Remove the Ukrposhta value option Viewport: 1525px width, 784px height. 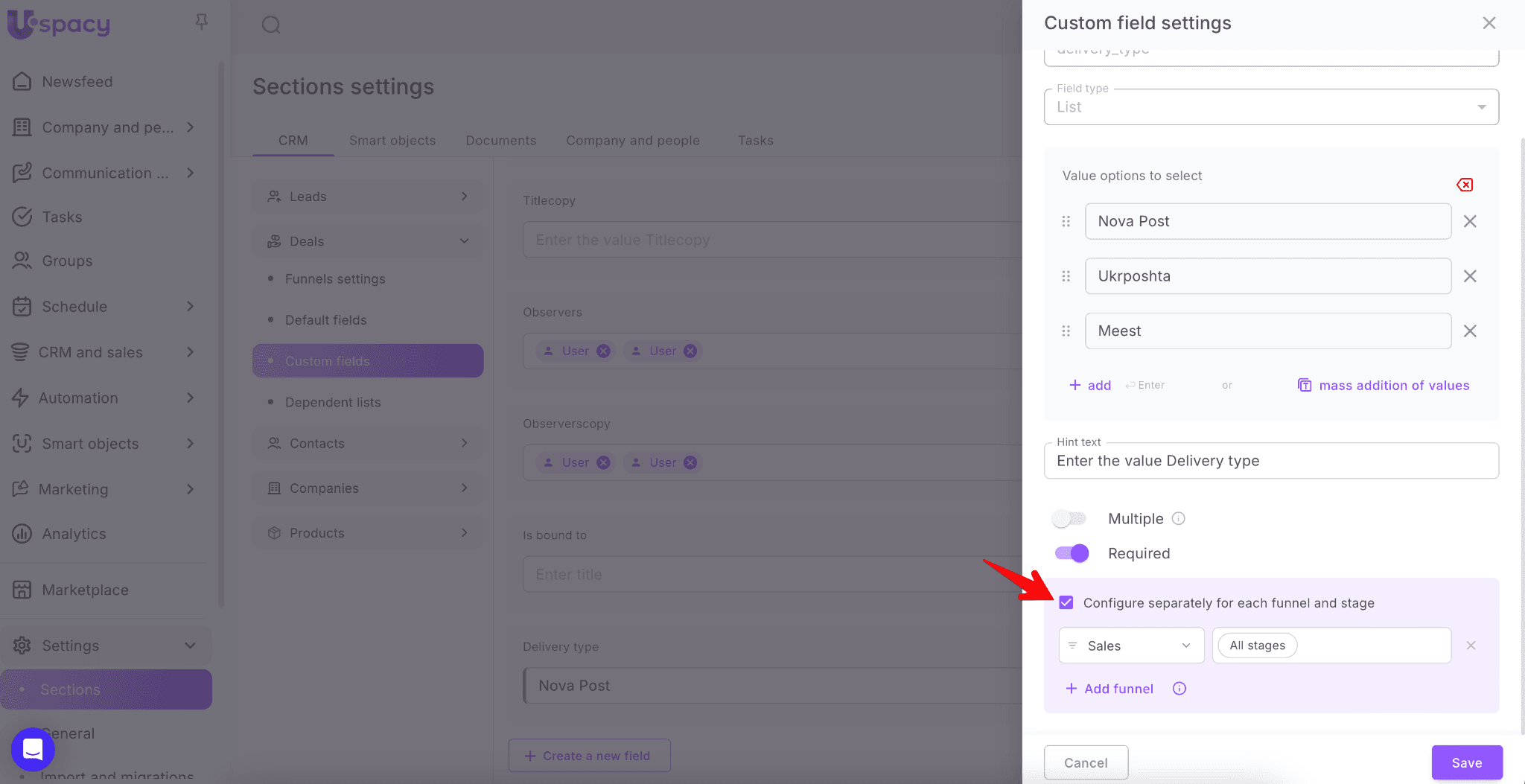pos(1470,276)
